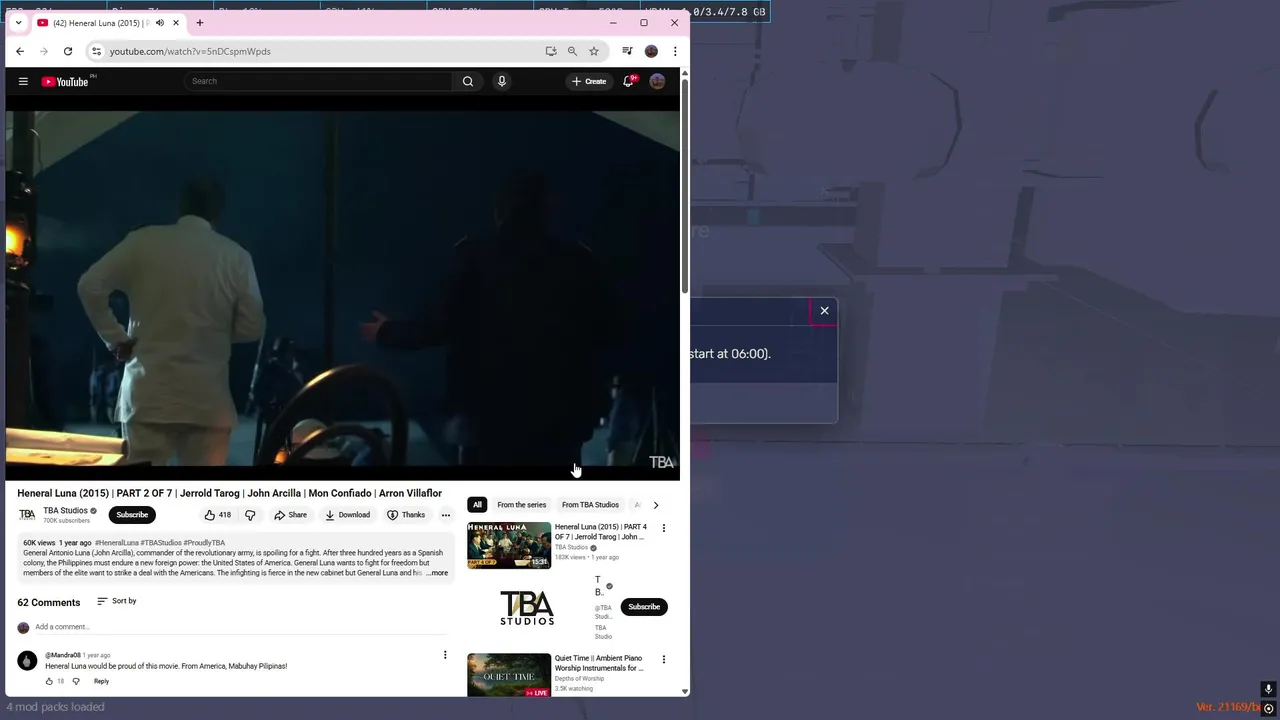Click the install app icon in the address bar
The height and width of the screenshot is (720, 1280).
[x=551, y=51]
